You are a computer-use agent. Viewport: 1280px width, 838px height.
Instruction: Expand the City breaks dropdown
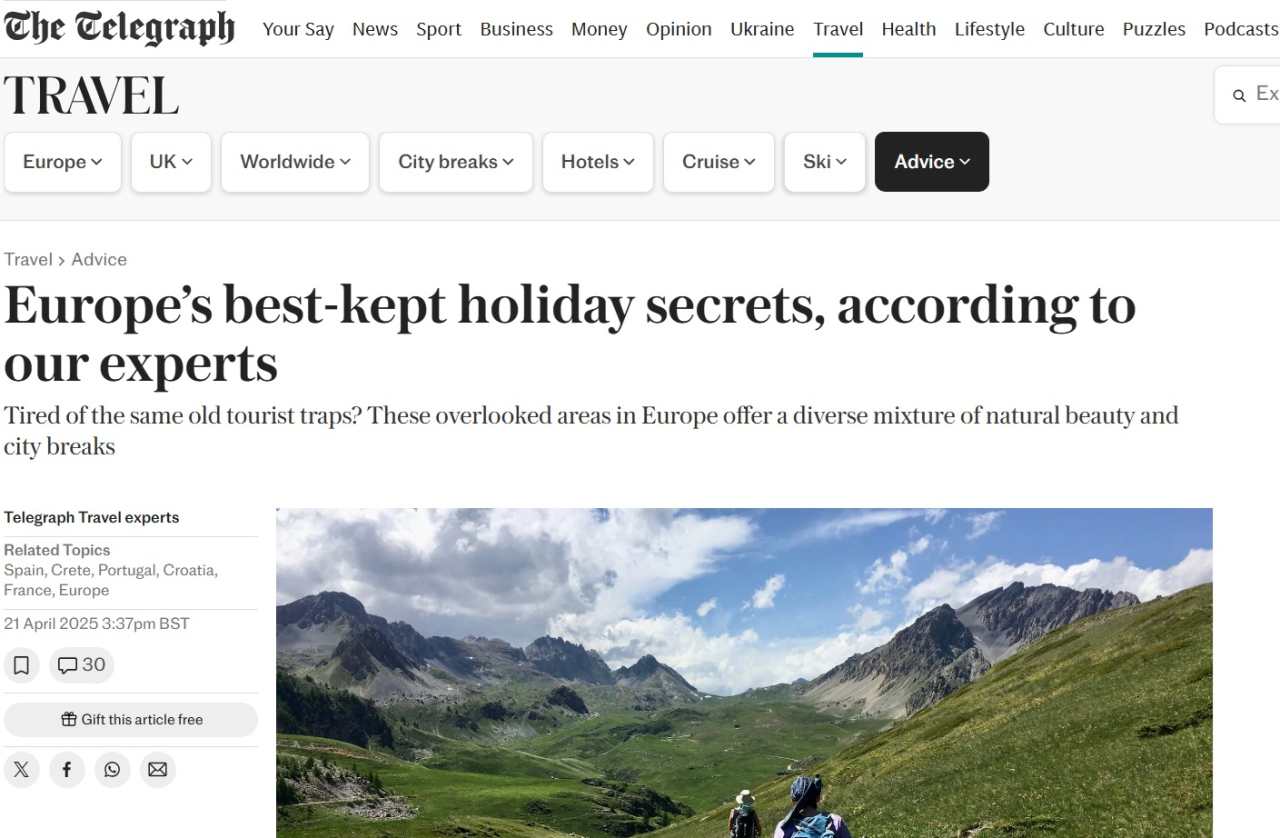tap(456, 162)
